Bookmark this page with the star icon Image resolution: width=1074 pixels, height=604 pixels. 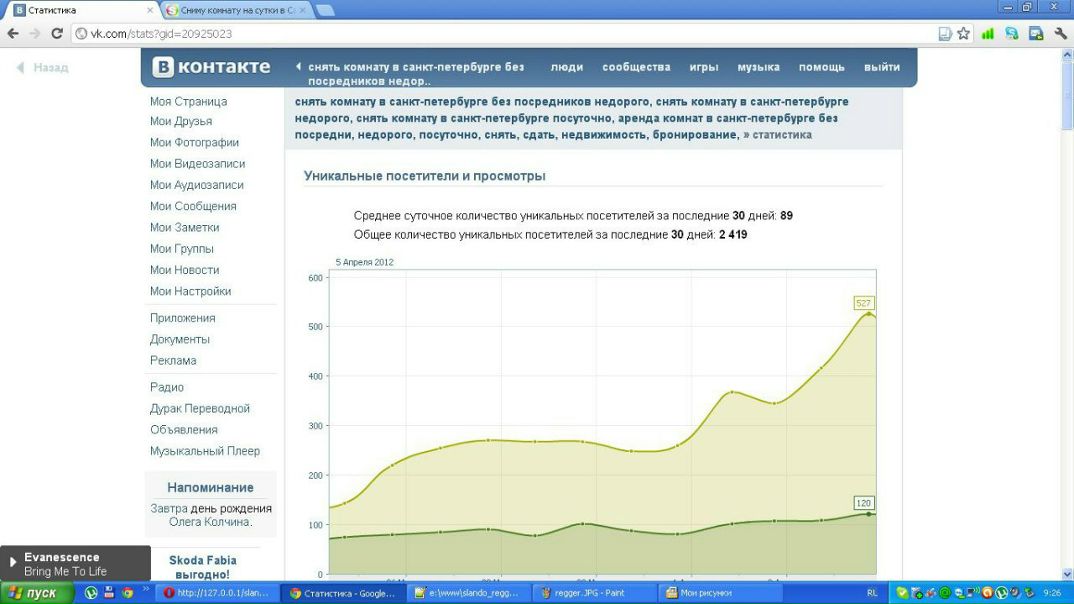pos(963,33)
